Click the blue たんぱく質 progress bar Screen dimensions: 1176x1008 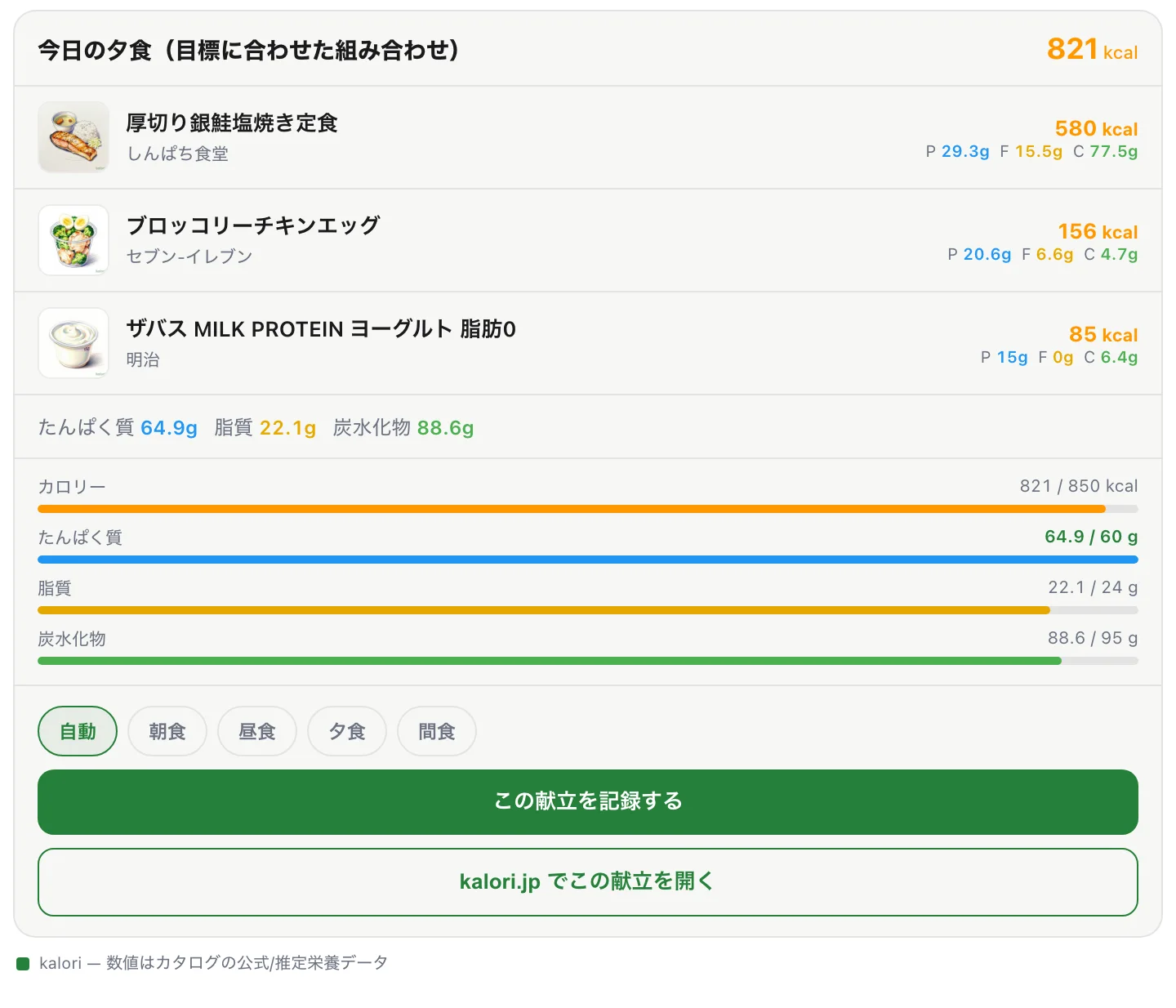(x=588, y=560)
